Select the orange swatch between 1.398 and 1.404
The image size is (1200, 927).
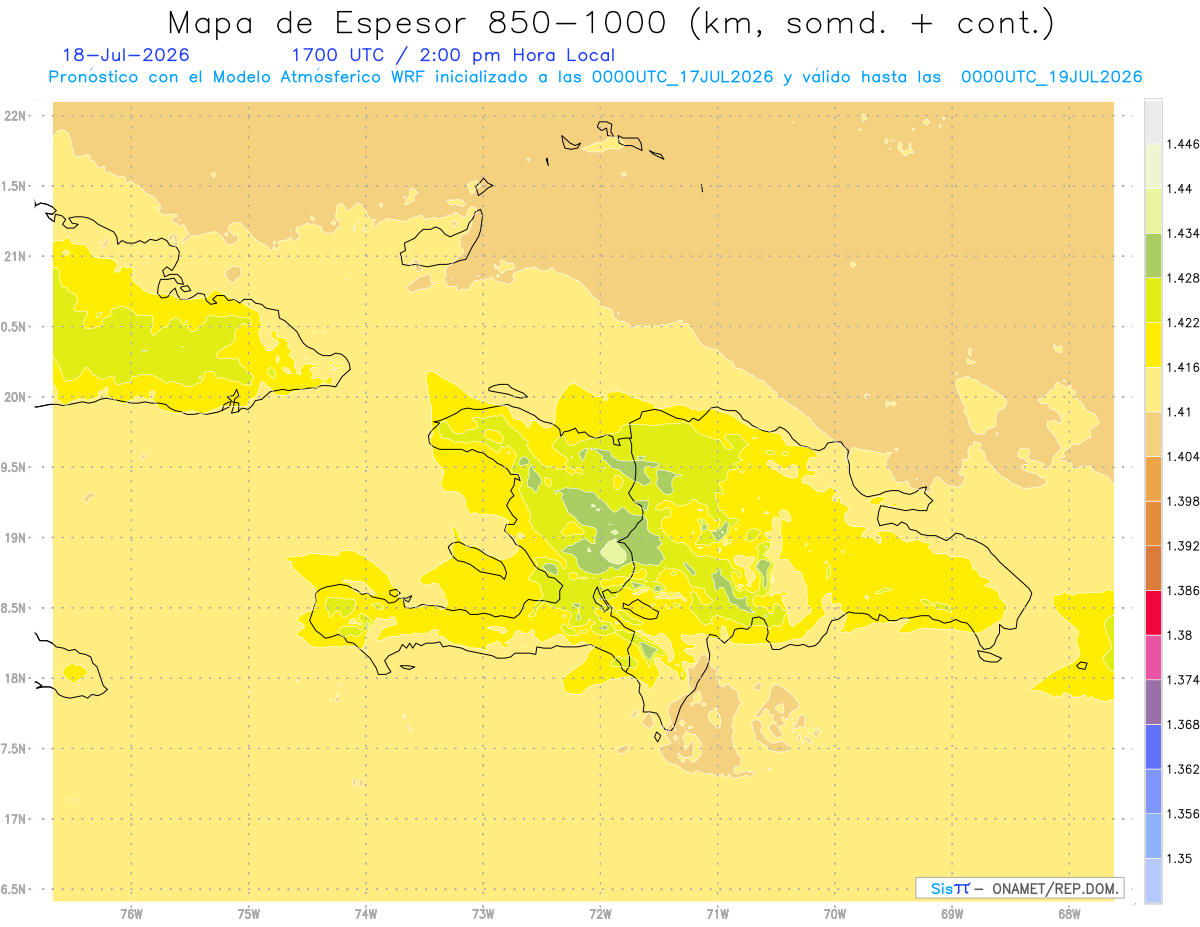tap(1153, 478)
